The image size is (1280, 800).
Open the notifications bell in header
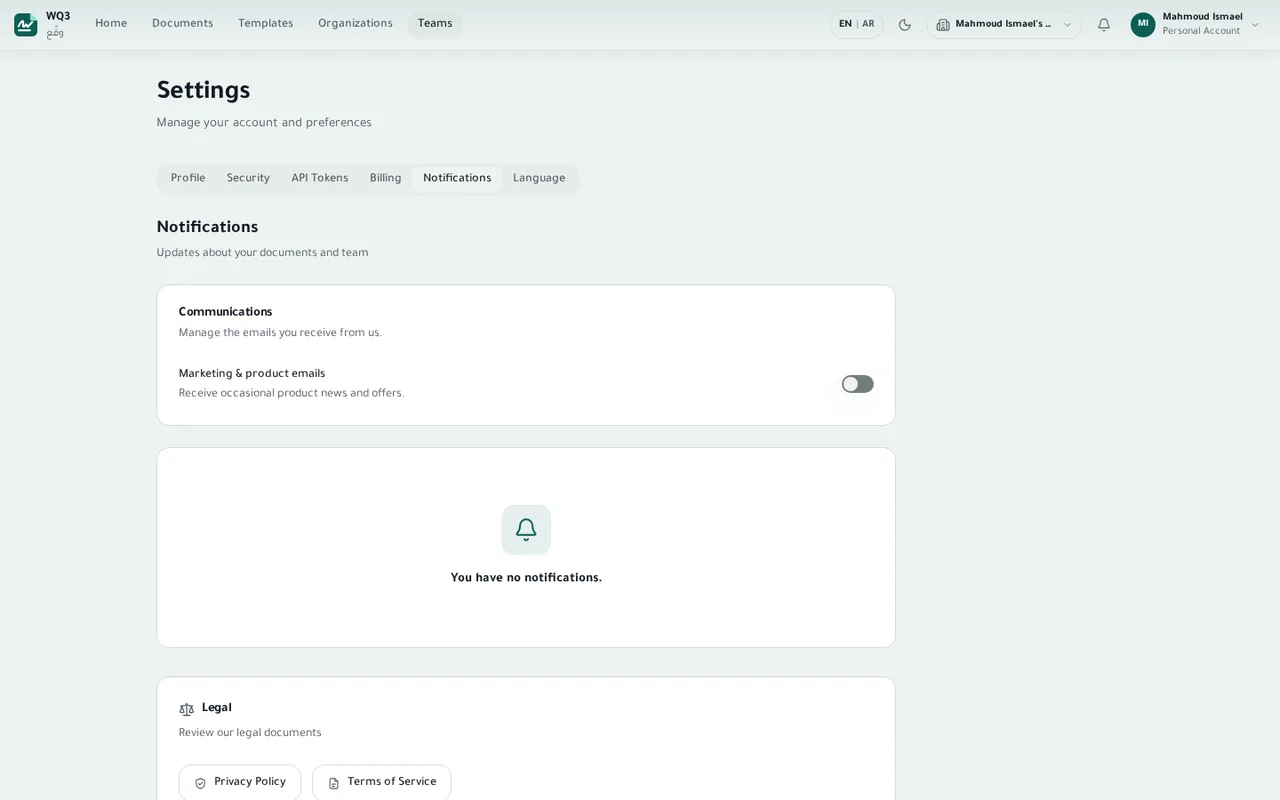(x=1104, y=25)
